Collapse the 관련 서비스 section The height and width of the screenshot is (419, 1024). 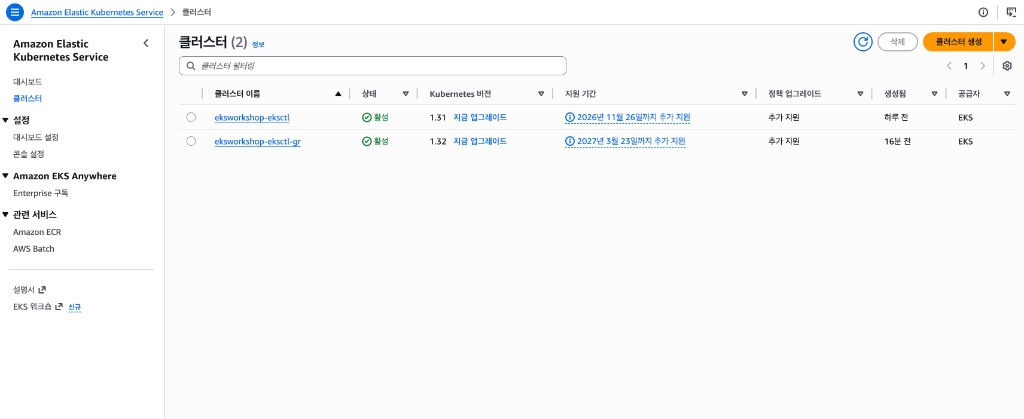pos(6,215)
